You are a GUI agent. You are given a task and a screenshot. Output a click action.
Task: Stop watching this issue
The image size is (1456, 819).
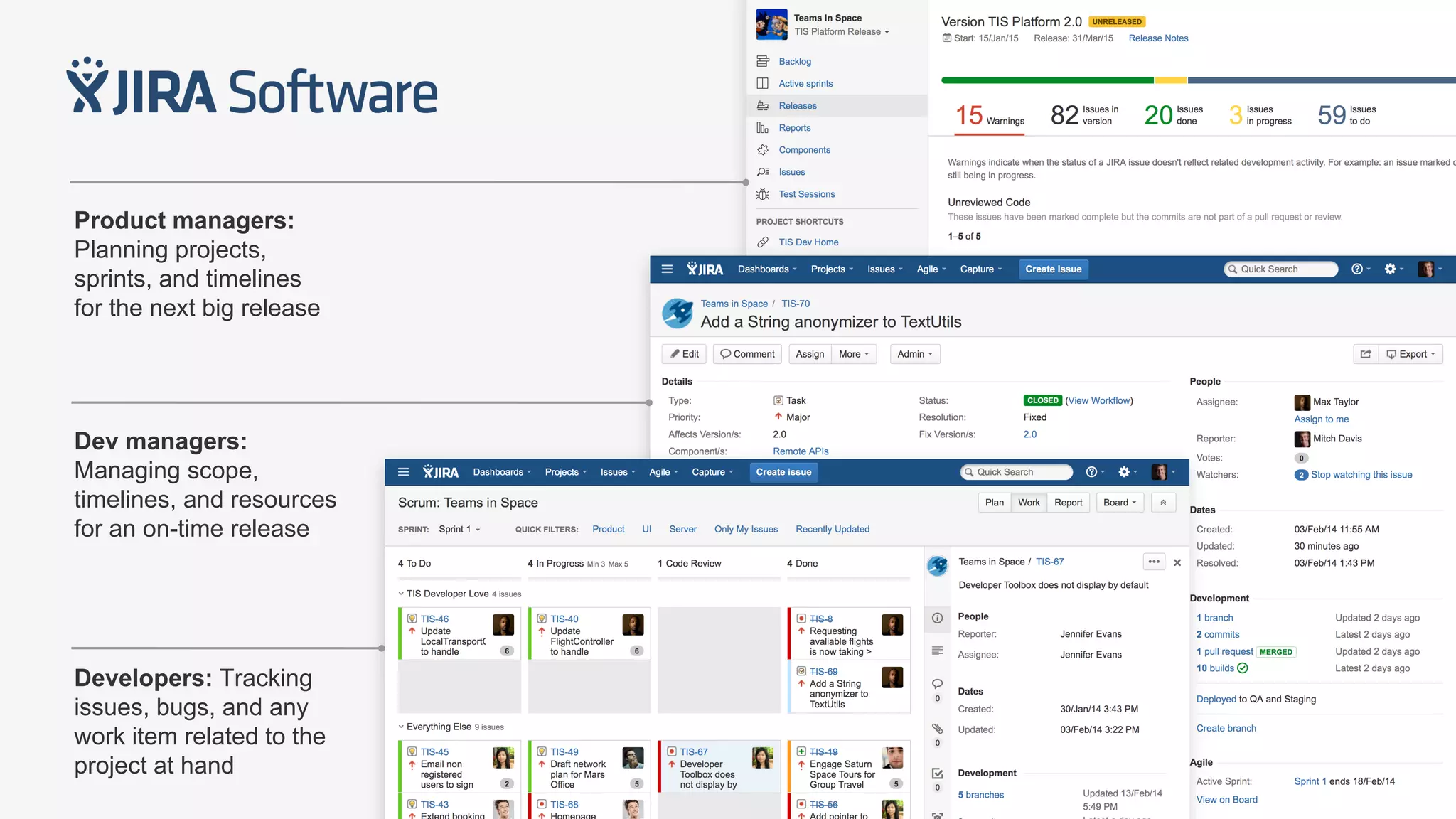point(1361,475)
